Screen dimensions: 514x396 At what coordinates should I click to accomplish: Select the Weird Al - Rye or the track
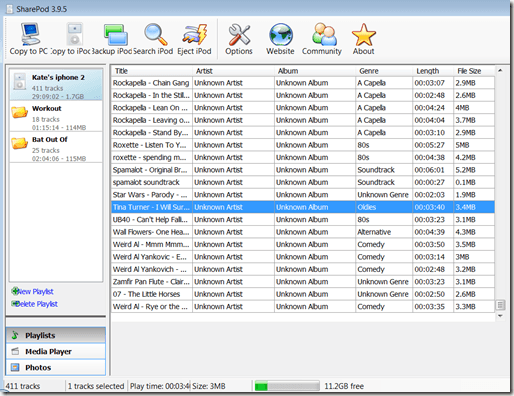303,307
